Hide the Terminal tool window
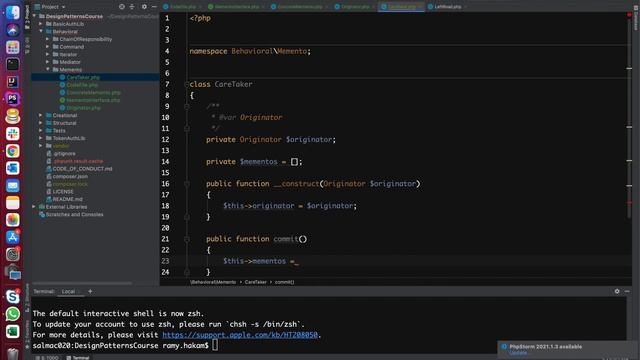This screenshot has width=640, height=360. click(x=627, y=291)
